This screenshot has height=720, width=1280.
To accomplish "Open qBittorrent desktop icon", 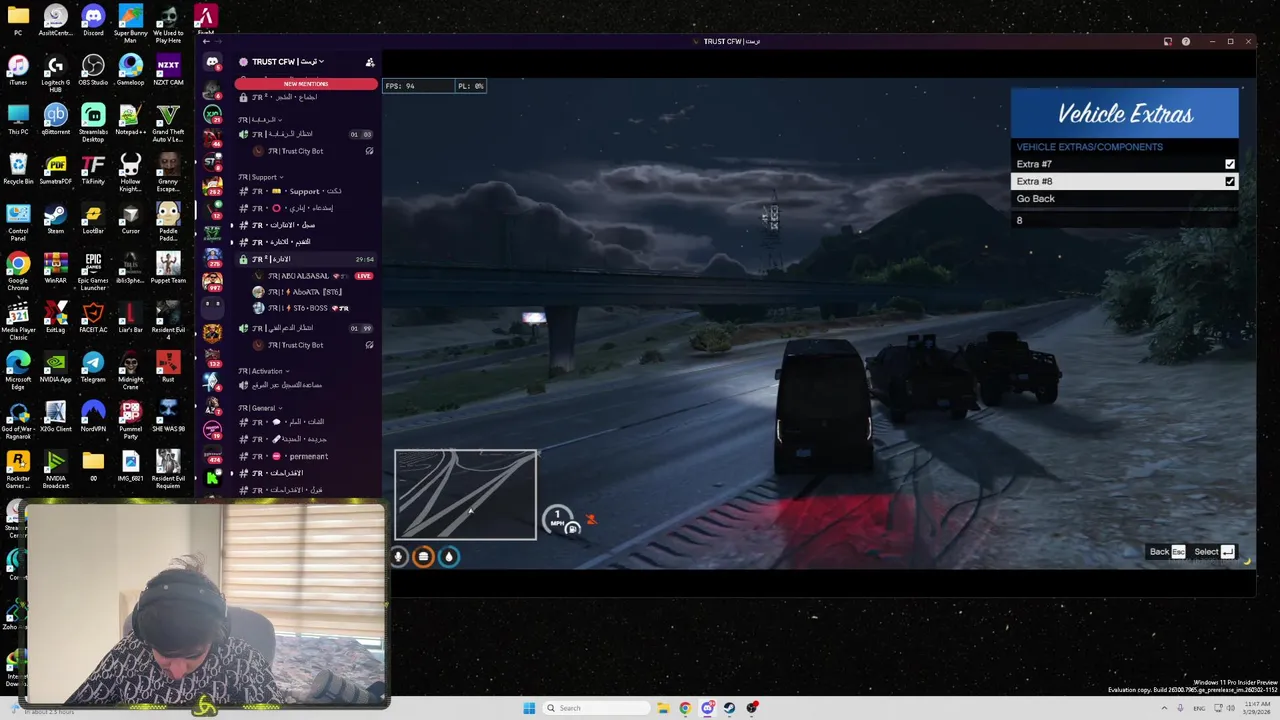I will (x=55, y=119).
